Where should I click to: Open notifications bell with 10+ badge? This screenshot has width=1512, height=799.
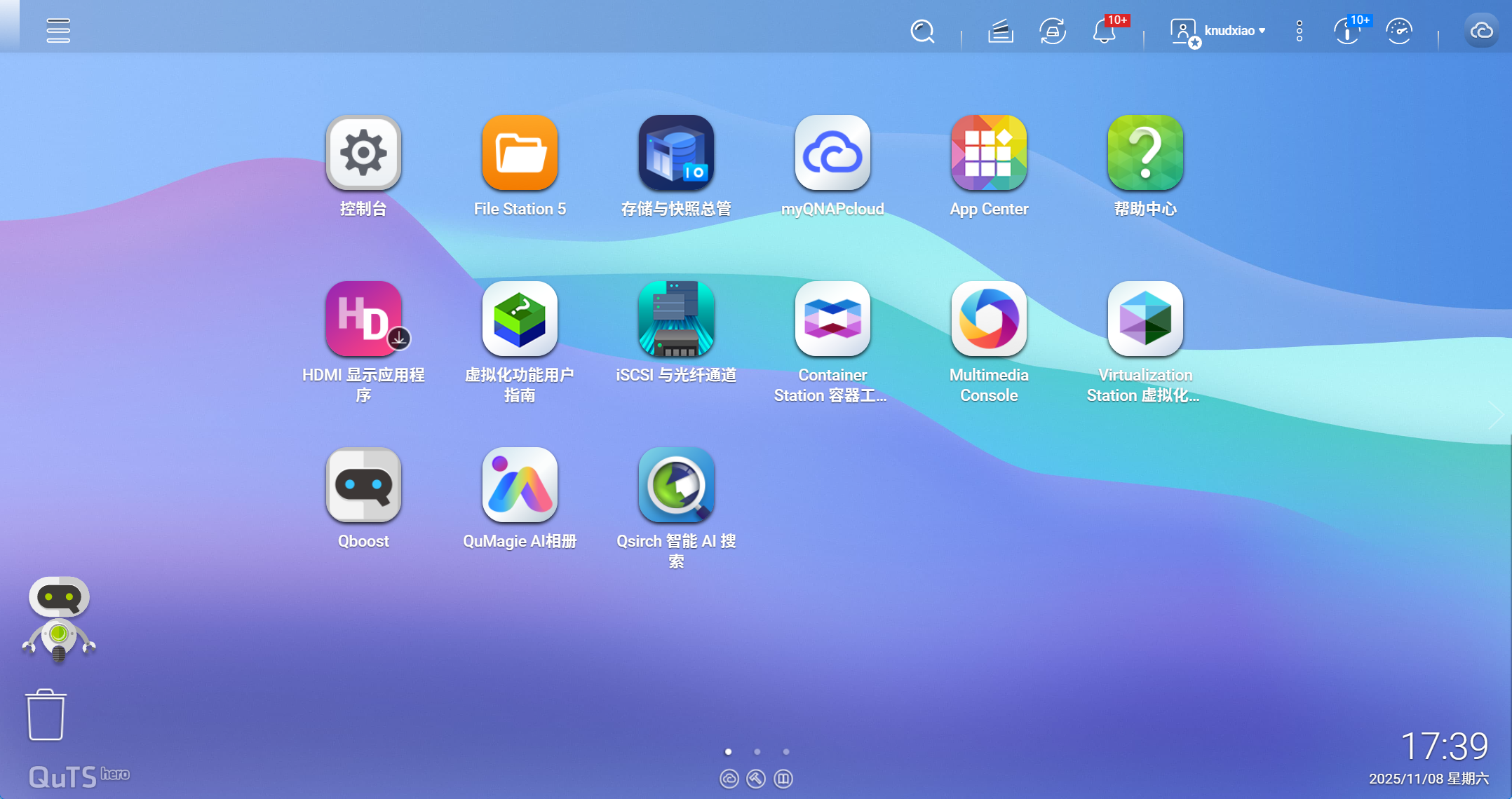coord(1105,31)
